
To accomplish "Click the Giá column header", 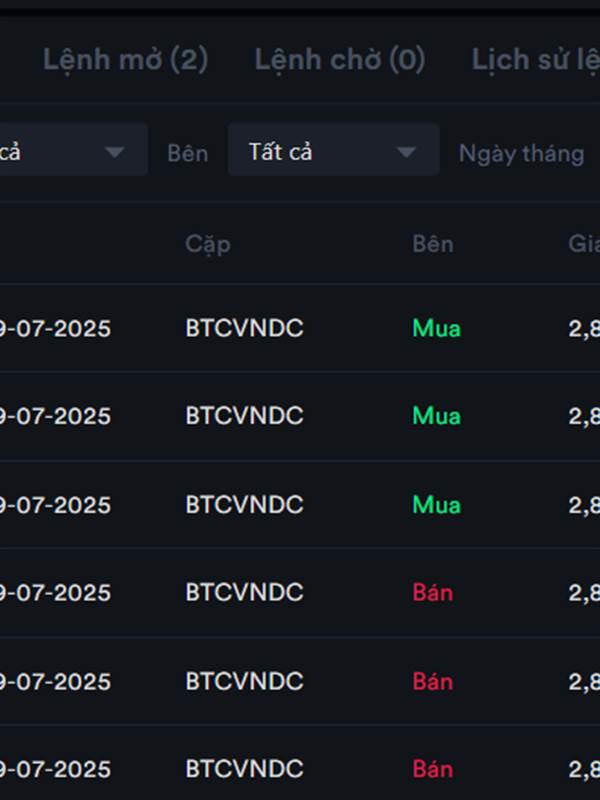I will tap(584, 244).
